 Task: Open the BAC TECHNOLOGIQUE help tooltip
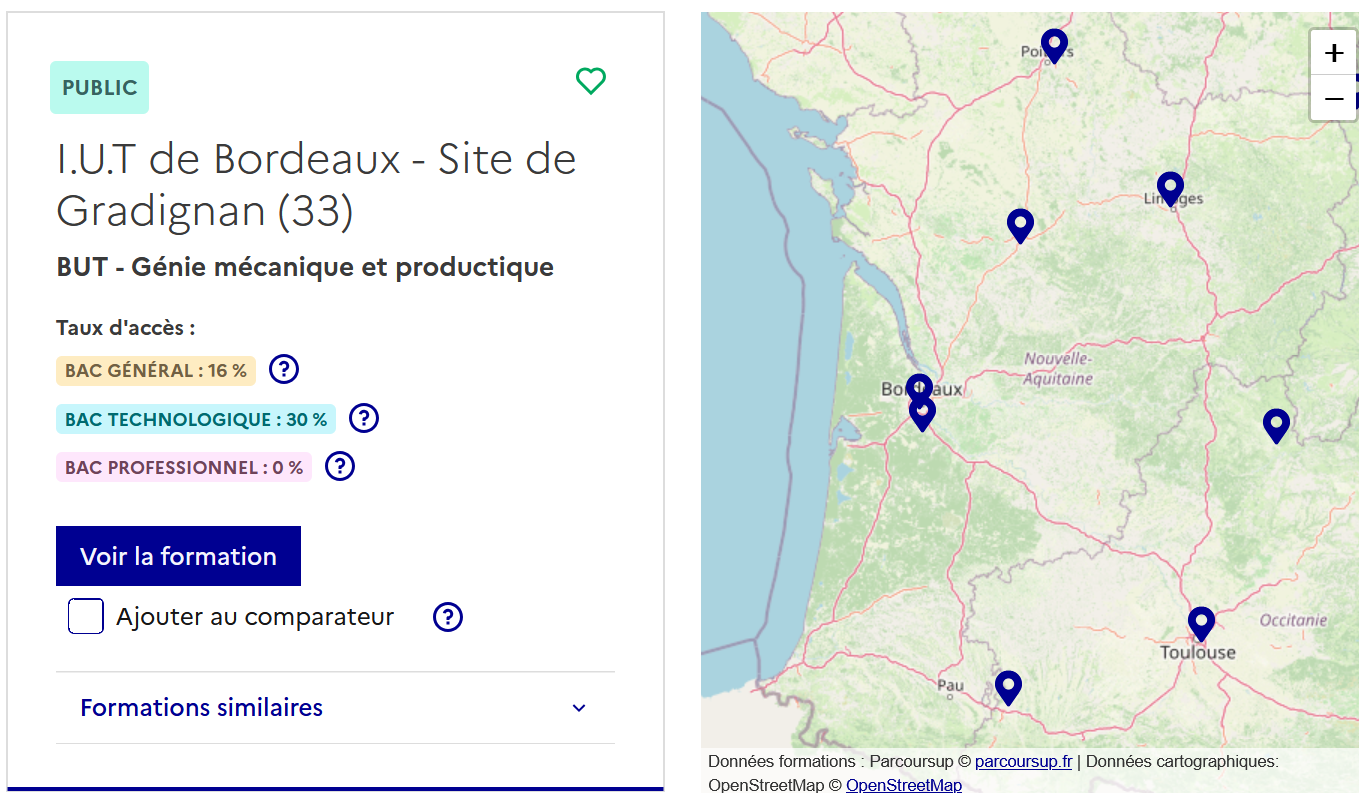tap(363, 418)
